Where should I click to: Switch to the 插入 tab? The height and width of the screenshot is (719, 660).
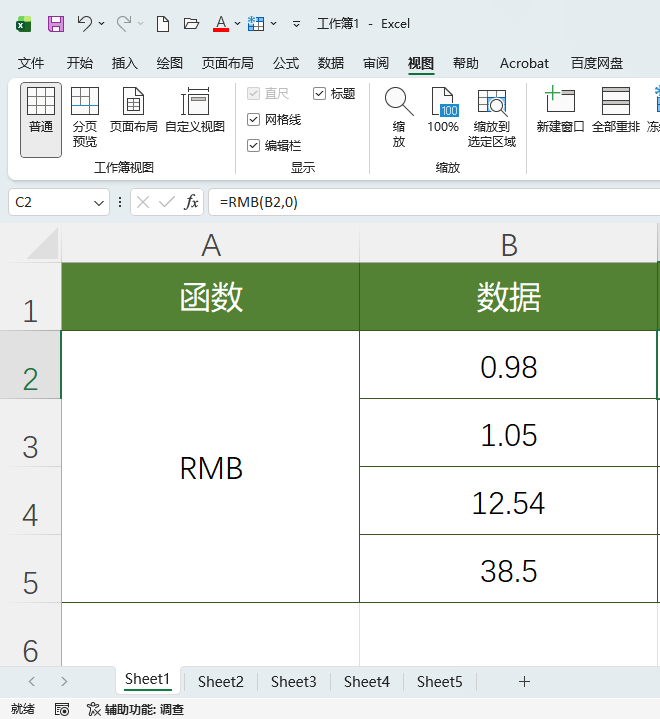(x=125, y=63)
